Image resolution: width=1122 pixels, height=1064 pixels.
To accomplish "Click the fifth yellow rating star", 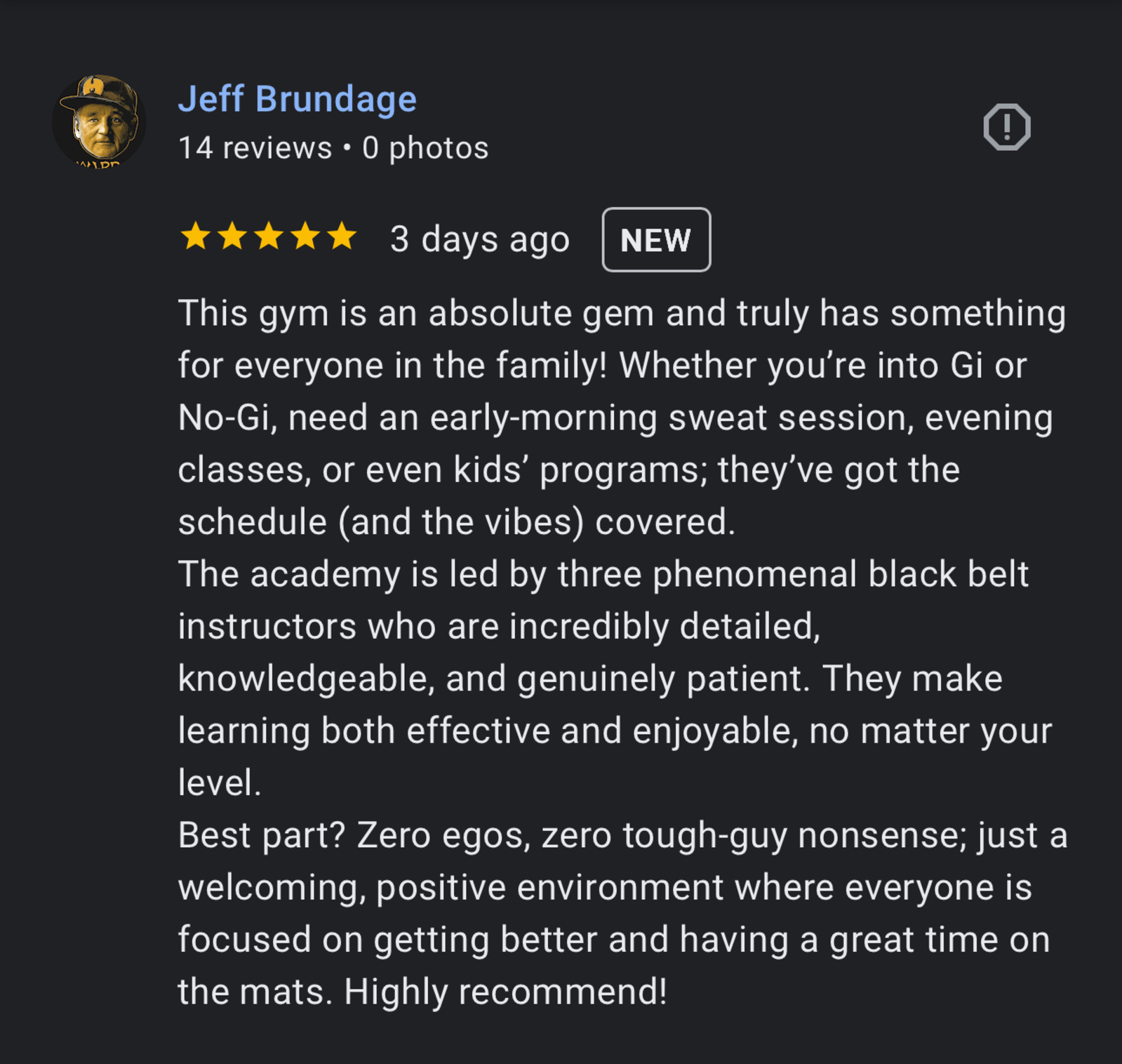I will tap(342, 237).
